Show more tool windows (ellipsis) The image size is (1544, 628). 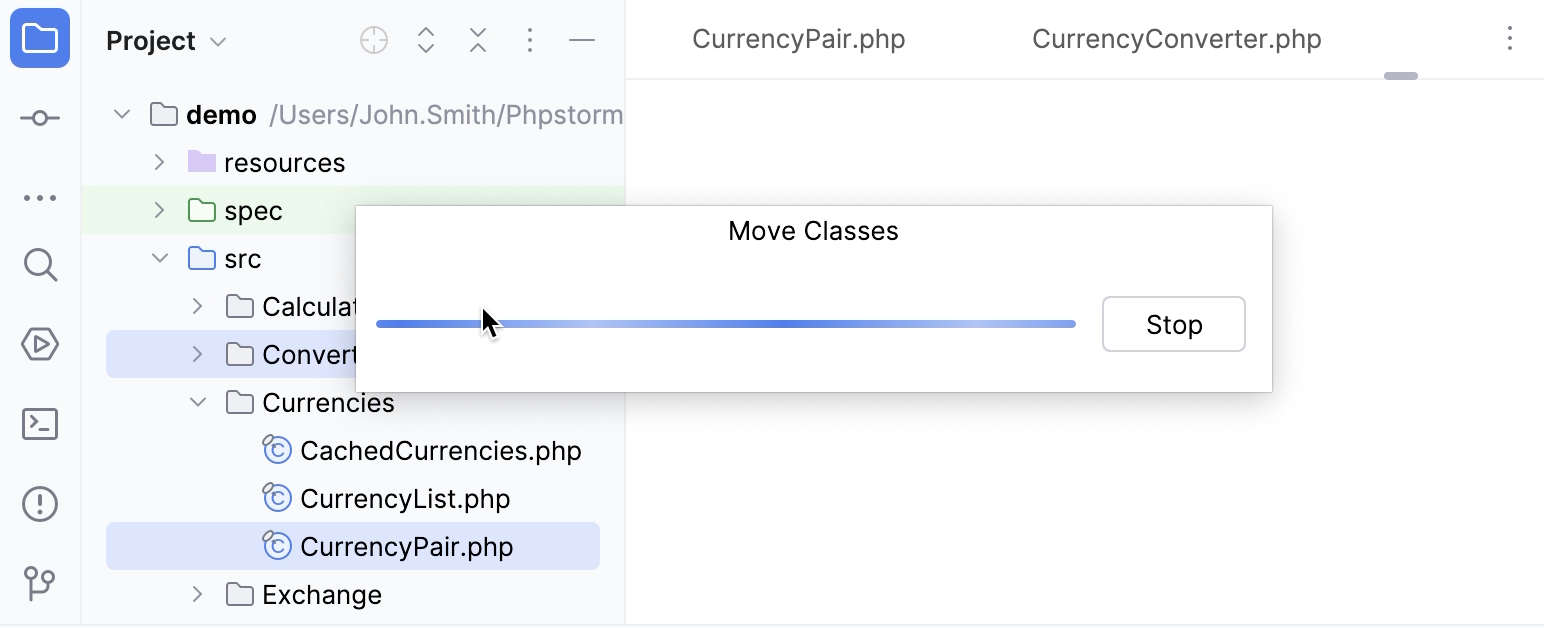point(40,198)
